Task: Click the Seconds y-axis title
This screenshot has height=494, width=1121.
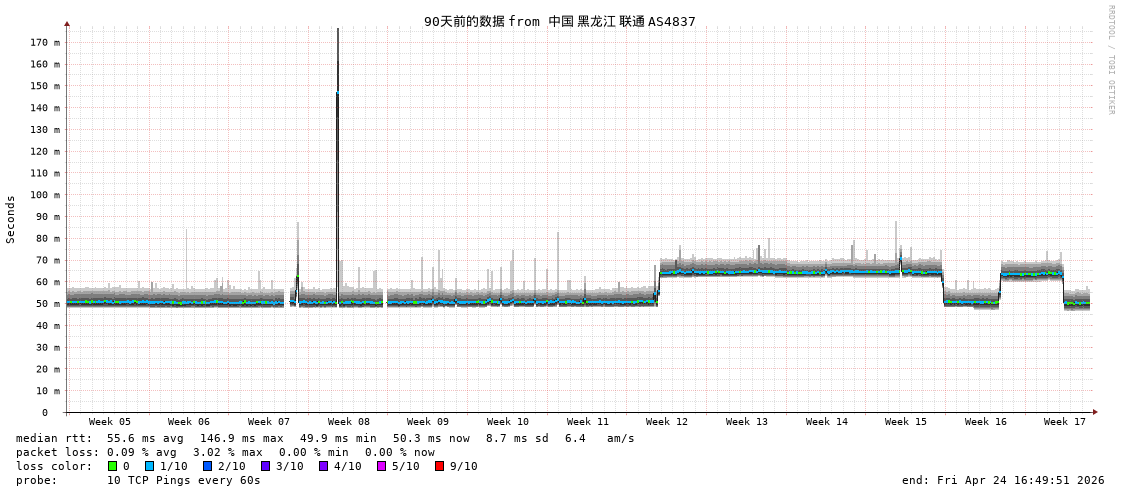Action: pyautogui.click(x=11, y=219)
